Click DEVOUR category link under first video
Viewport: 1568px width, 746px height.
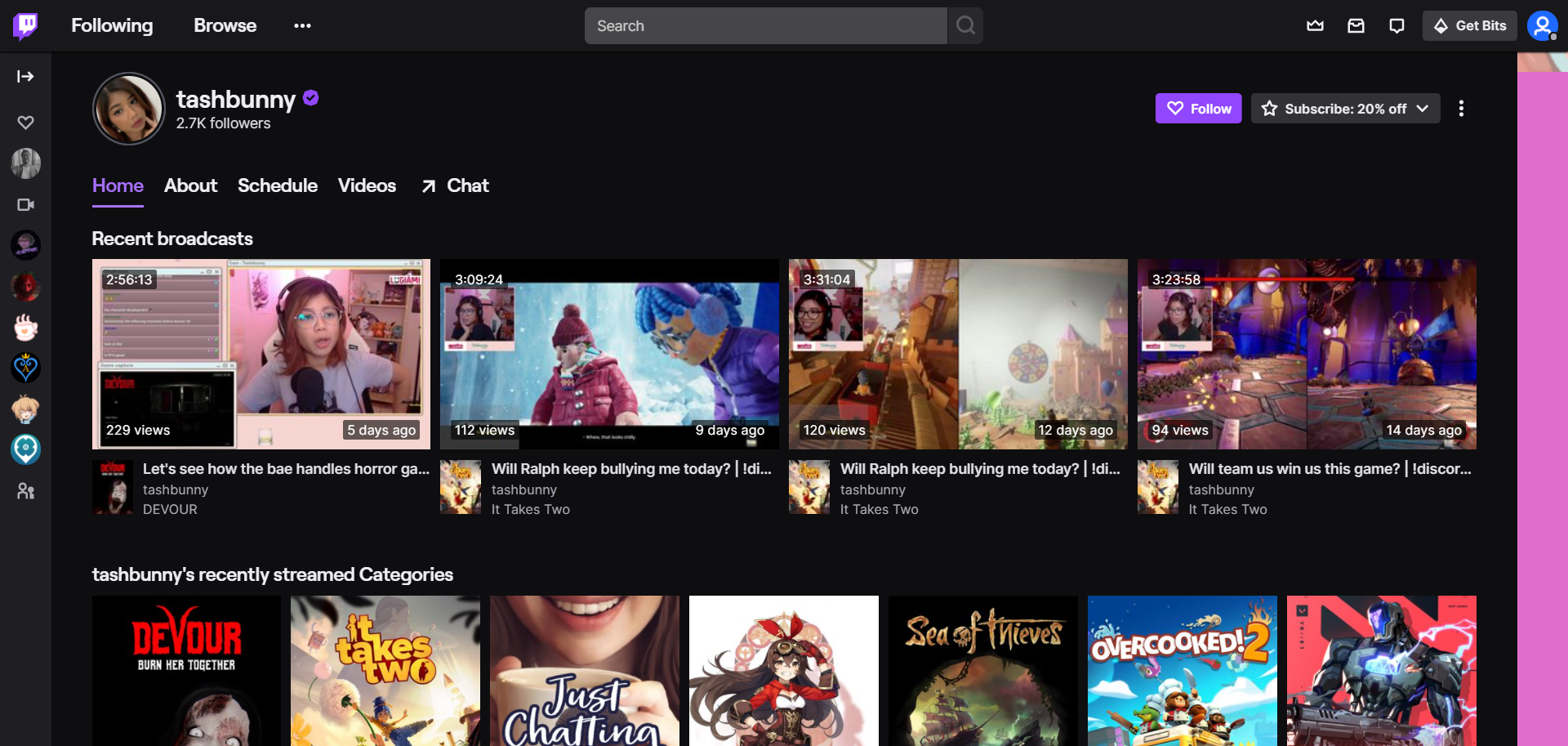(x=170, y=509)
